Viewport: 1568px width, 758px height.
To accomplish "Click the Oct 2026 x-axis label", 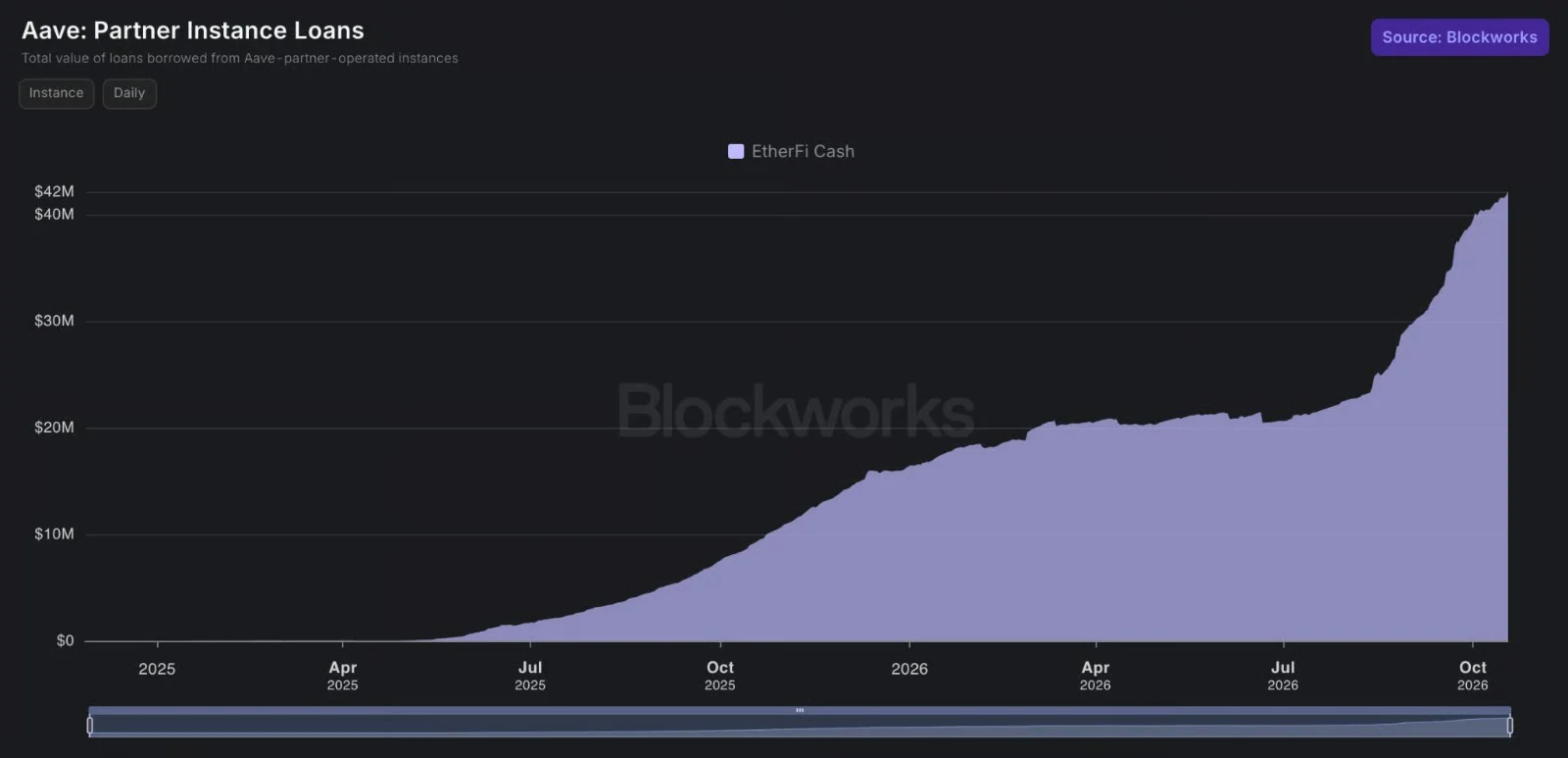I will click(x=1473, y=676).
